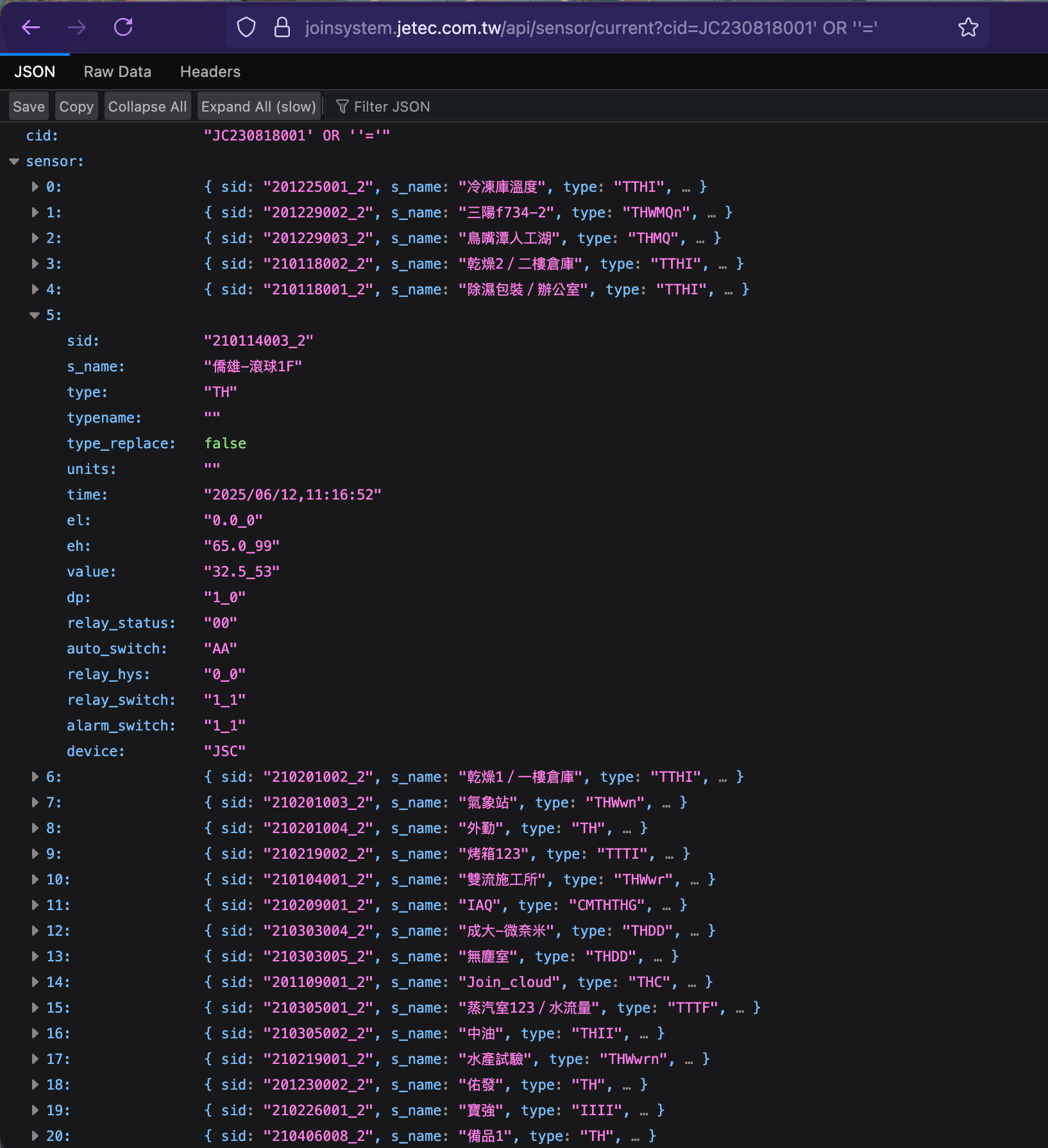Click the alarm_switch key label

[x=121, y=725]
